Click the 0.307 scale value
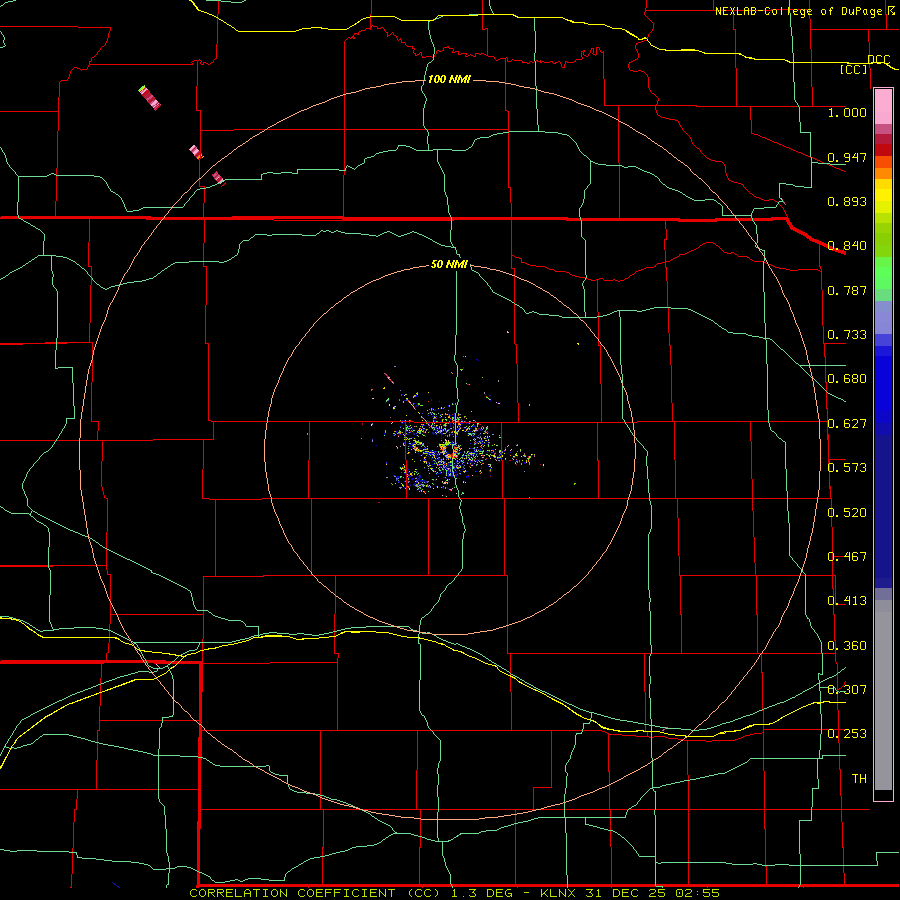Screen dimensions: 900x900 tap(847, 690)
